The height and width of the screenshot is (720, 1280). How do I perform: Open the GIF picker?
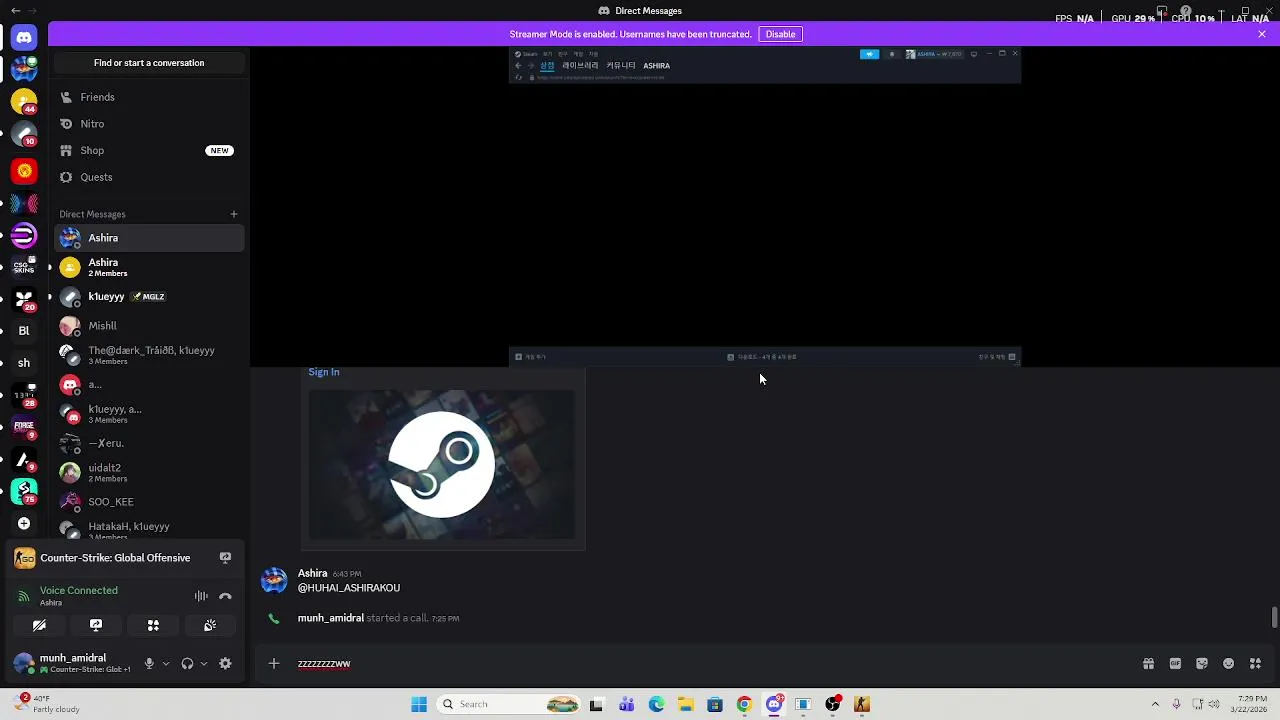[1175, 663]
